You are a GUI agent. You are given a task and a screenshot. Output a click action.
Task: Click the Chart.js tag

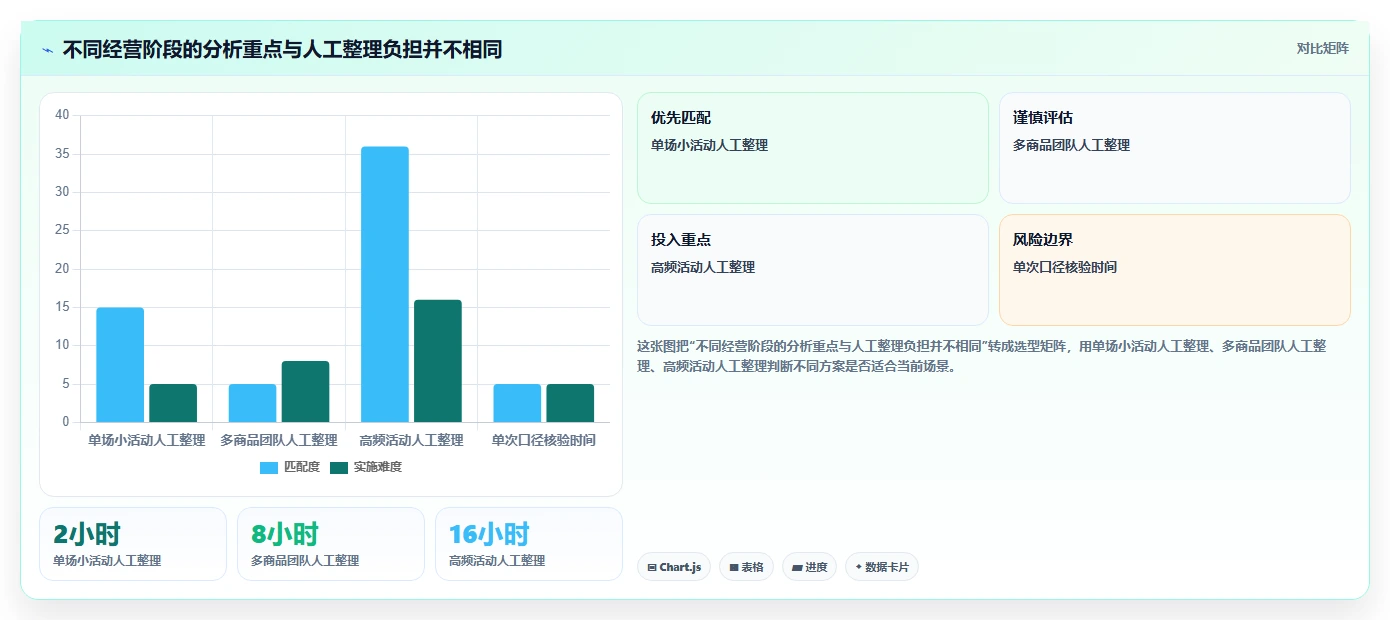click(x=674, y=567)
